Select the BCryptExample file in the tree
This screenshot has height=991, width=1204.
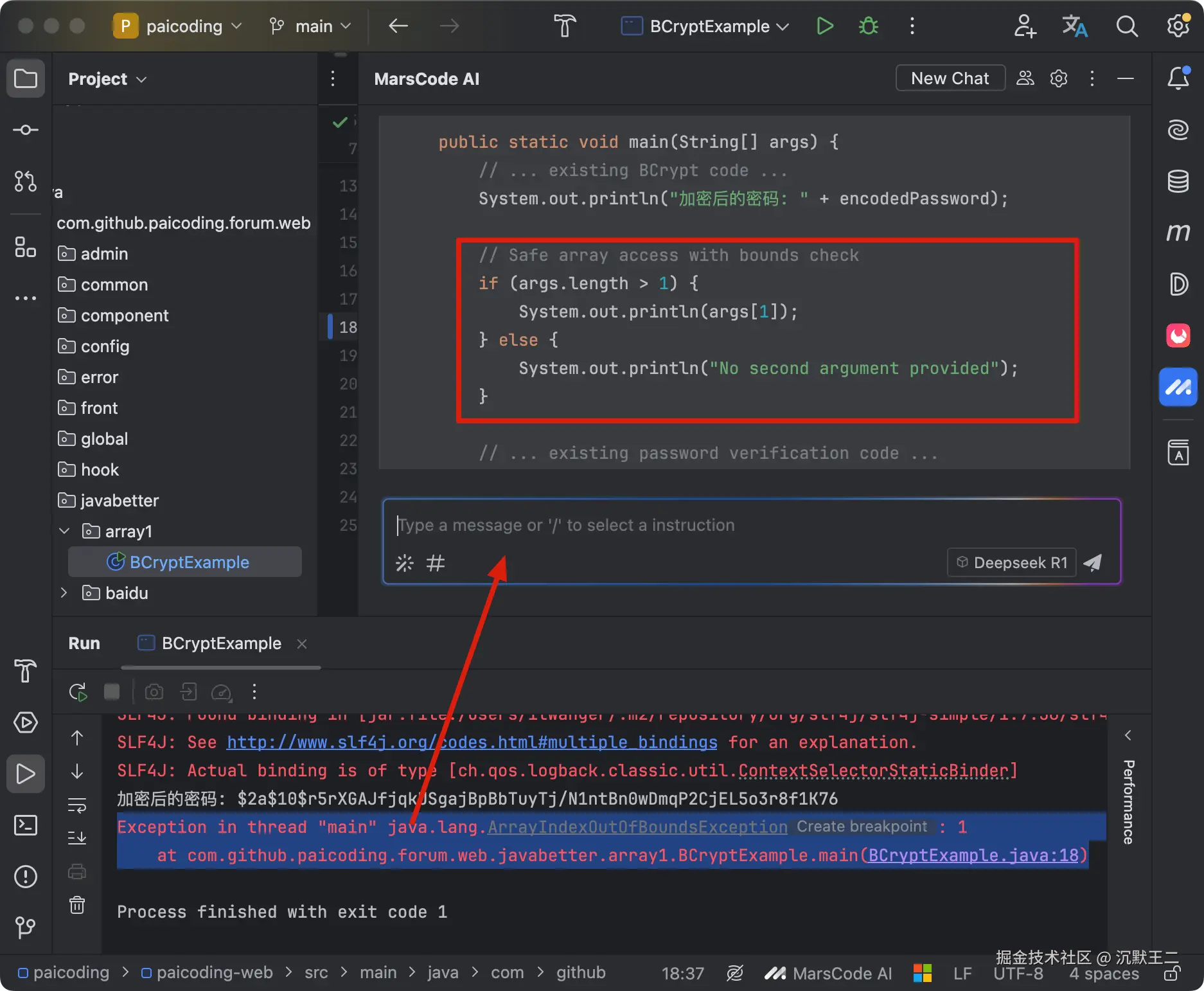[185, 562]
